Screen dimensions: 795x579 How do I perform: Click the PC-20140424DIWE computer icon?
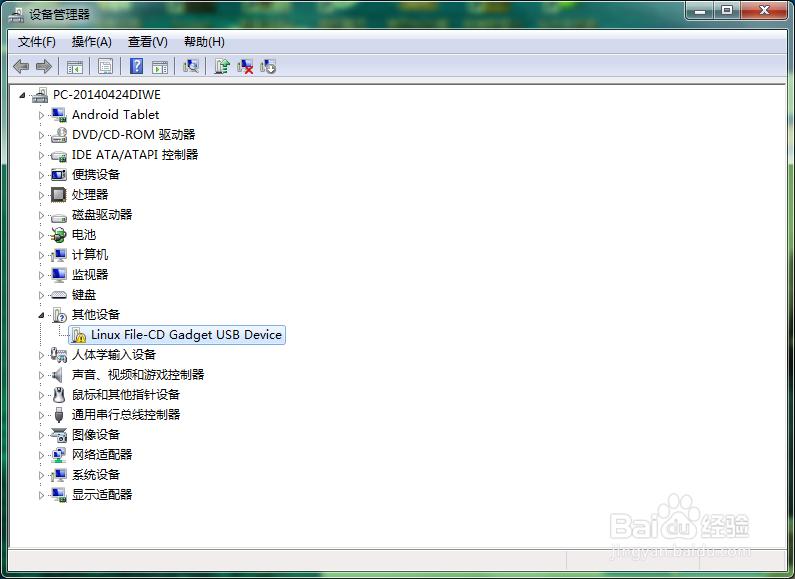(x=40, y=95)
